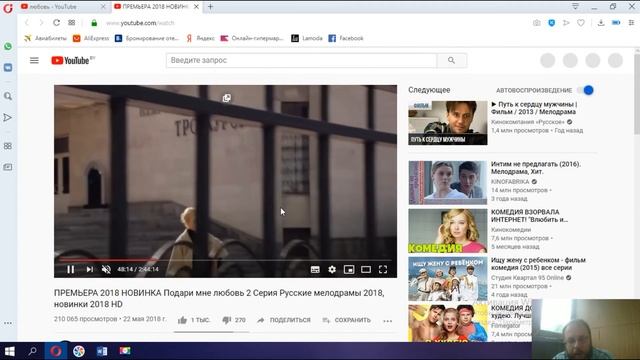Viewport: 640px width, 360px height.
Task: Enter fullscreen video mode
Action: [x=383, y=269]
